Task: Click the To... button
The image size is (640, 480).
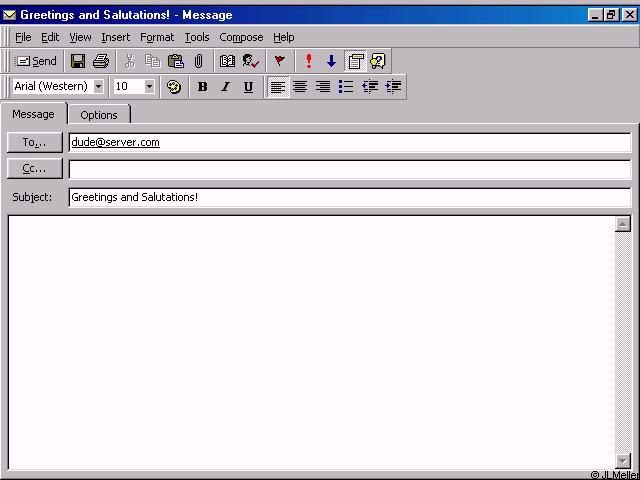Action: pyautogui.click(x=35, y=142)
